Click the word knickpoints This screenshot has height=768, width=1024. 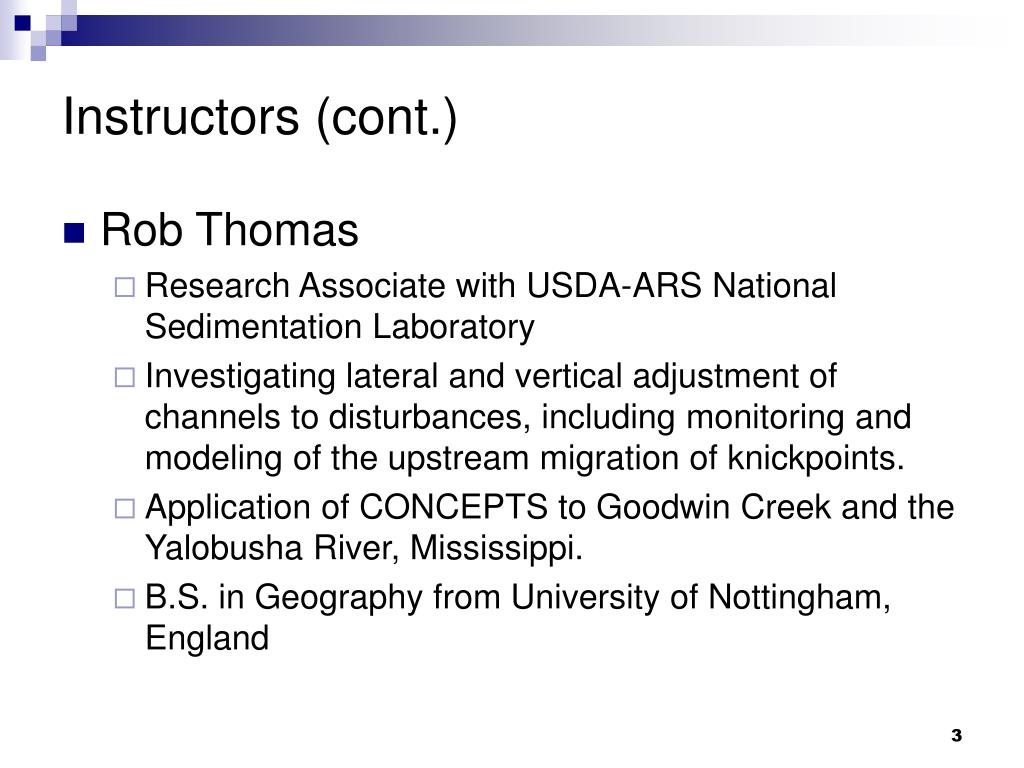coord(816,458)
